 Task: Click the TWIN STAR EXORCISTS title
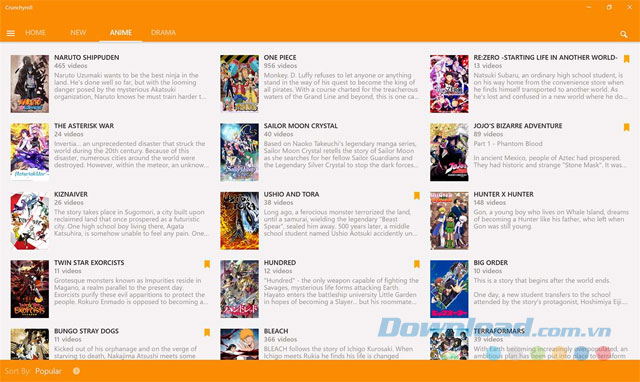click(89, 263)
